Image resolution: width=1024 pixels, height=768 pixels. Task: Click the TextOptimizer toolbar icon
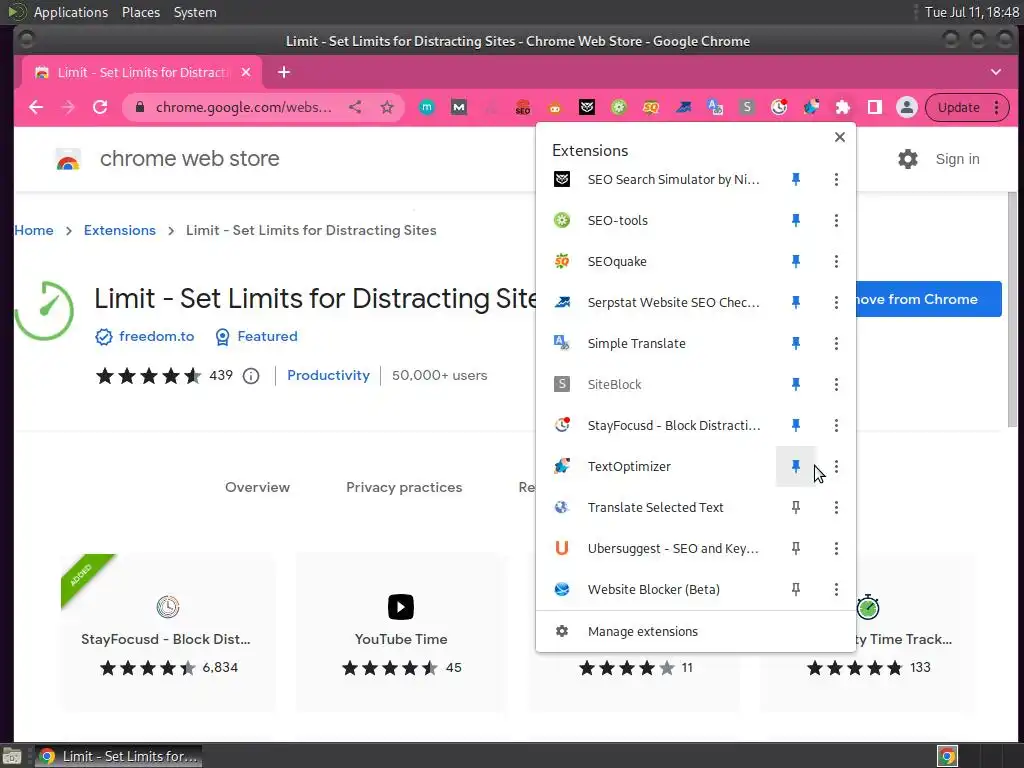[x=810, y=107]
